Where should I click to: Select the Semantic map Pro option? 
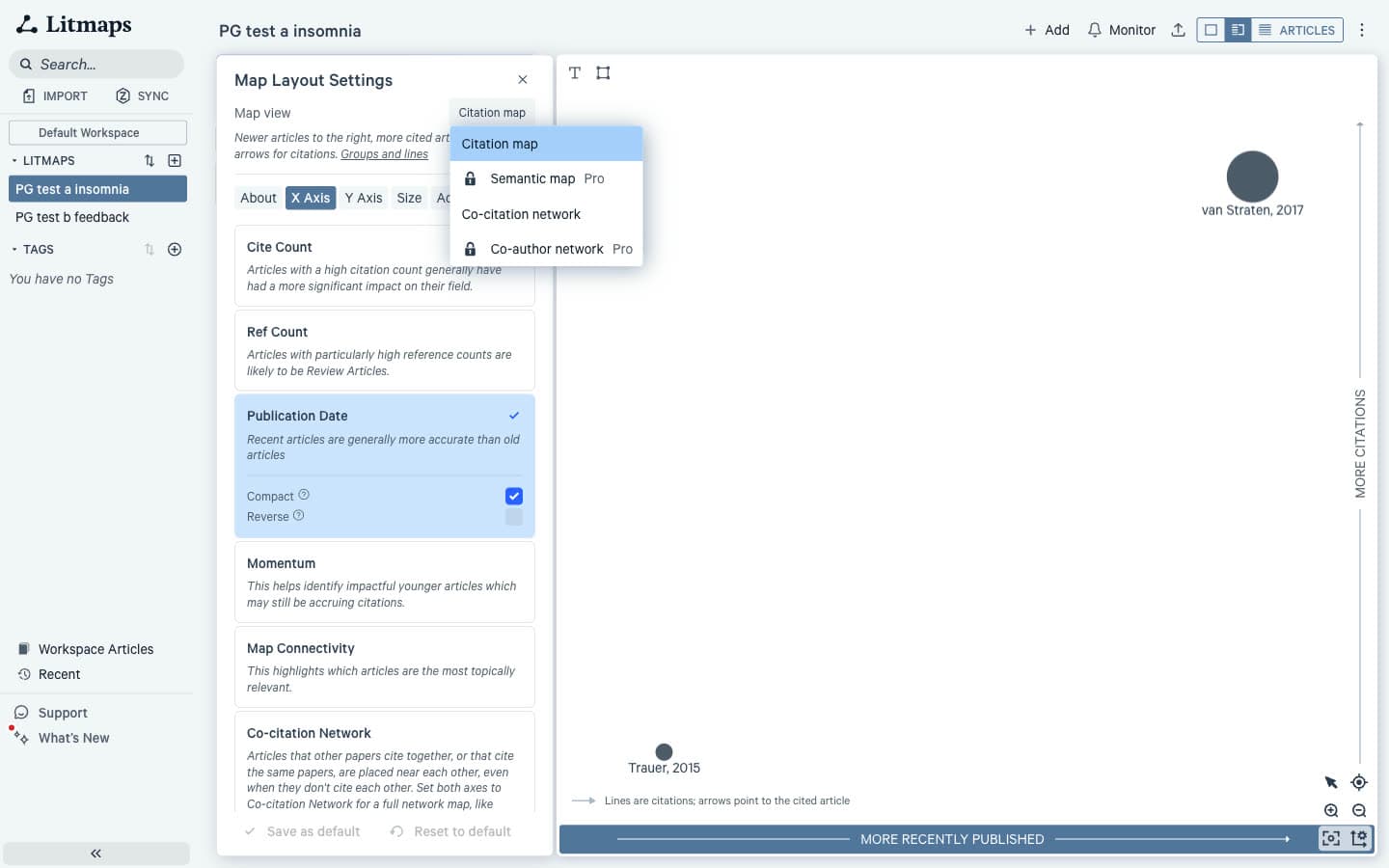point(546,178)
